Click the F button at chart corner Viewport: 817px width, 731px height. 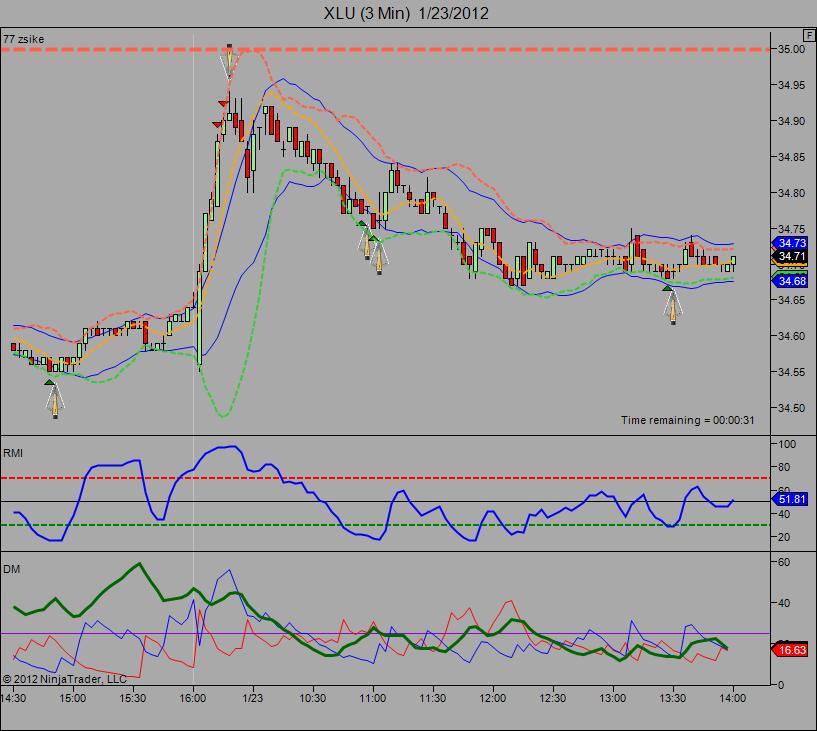coord(809,35)
